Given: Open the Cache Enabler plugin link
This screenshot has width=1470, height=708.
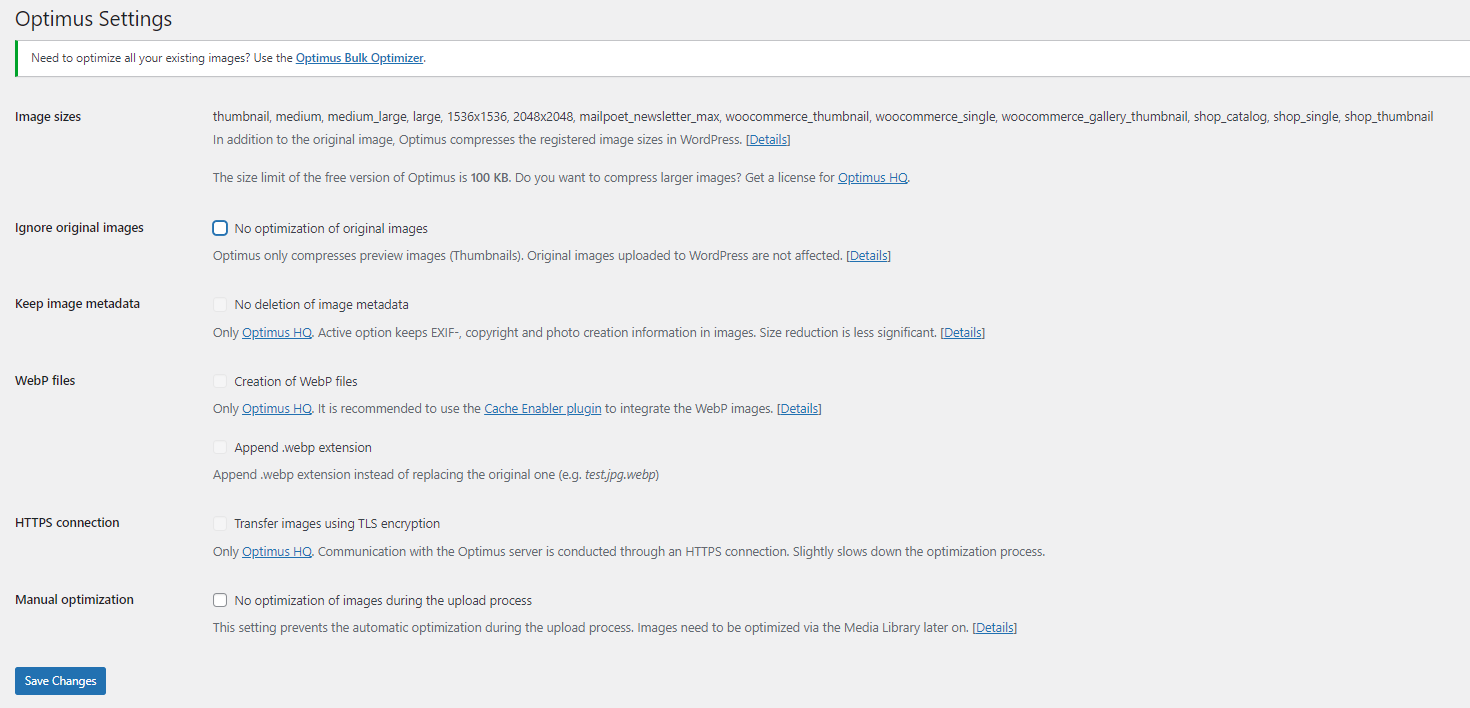Looking at the screenshot, I should [543, 409].
